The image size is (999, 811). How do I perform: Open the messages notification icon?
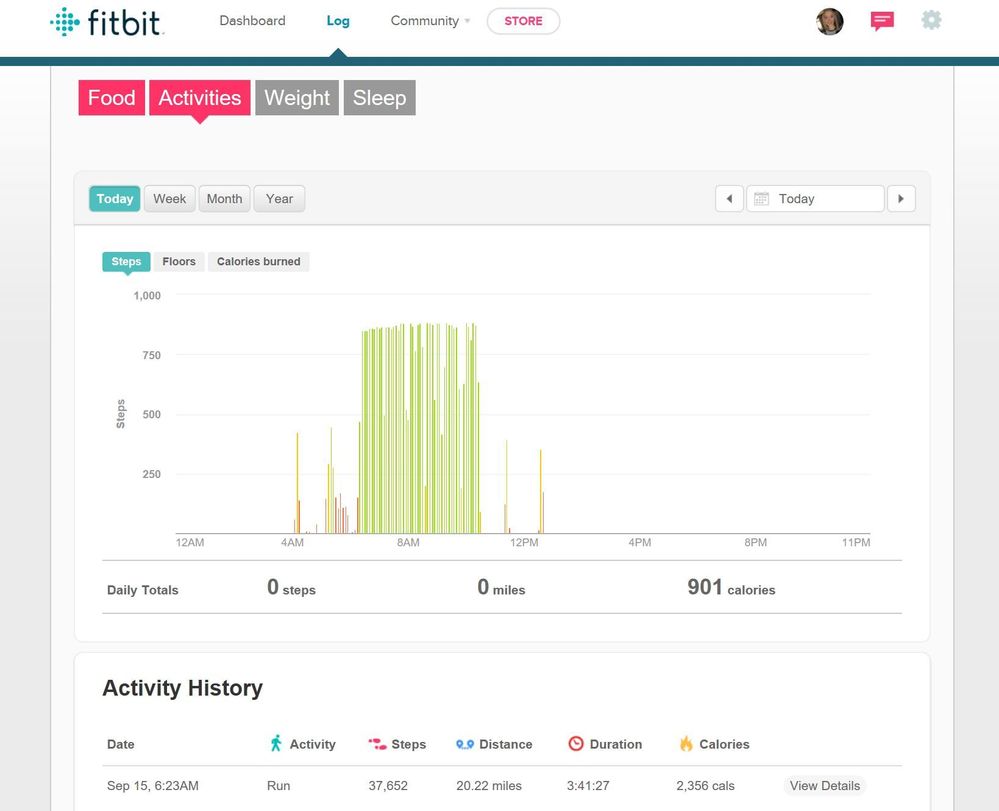pos(881,21)
